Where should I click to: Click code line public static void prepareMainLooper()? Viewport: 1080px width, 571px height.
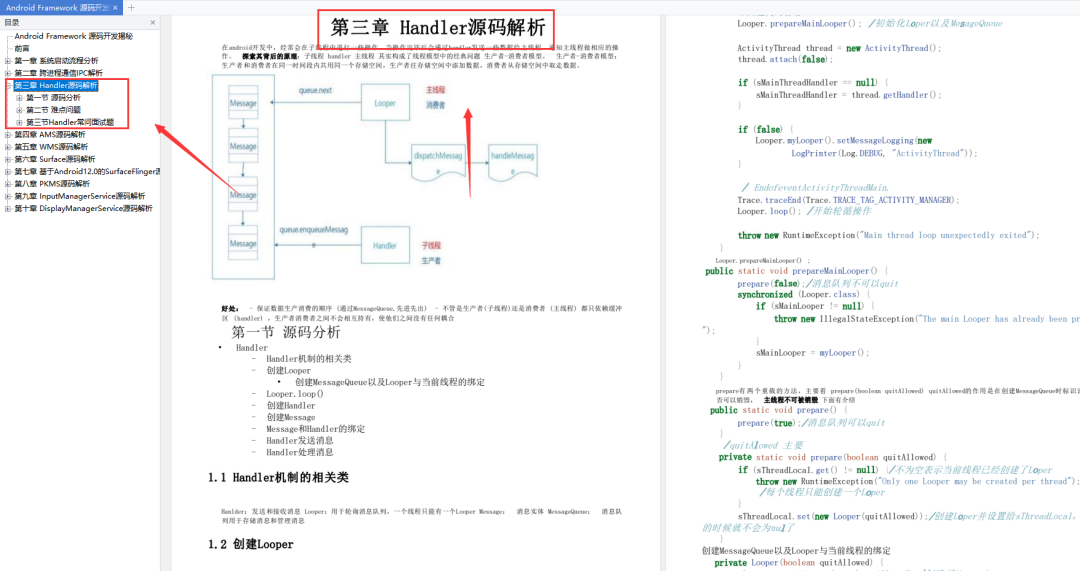pyautogui.click(x=797, y=271)
